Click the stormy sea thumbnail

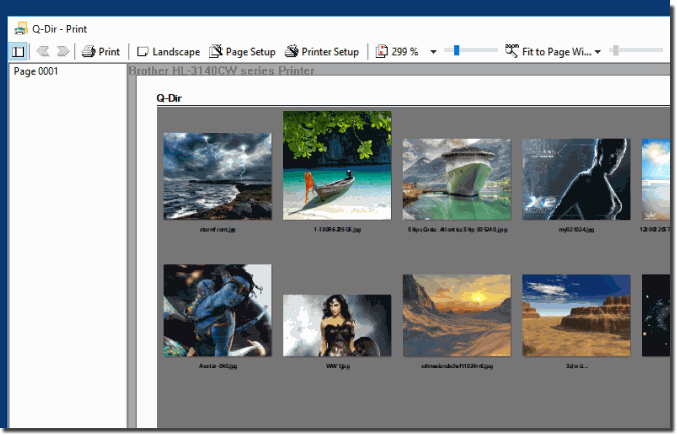(218, 176)
